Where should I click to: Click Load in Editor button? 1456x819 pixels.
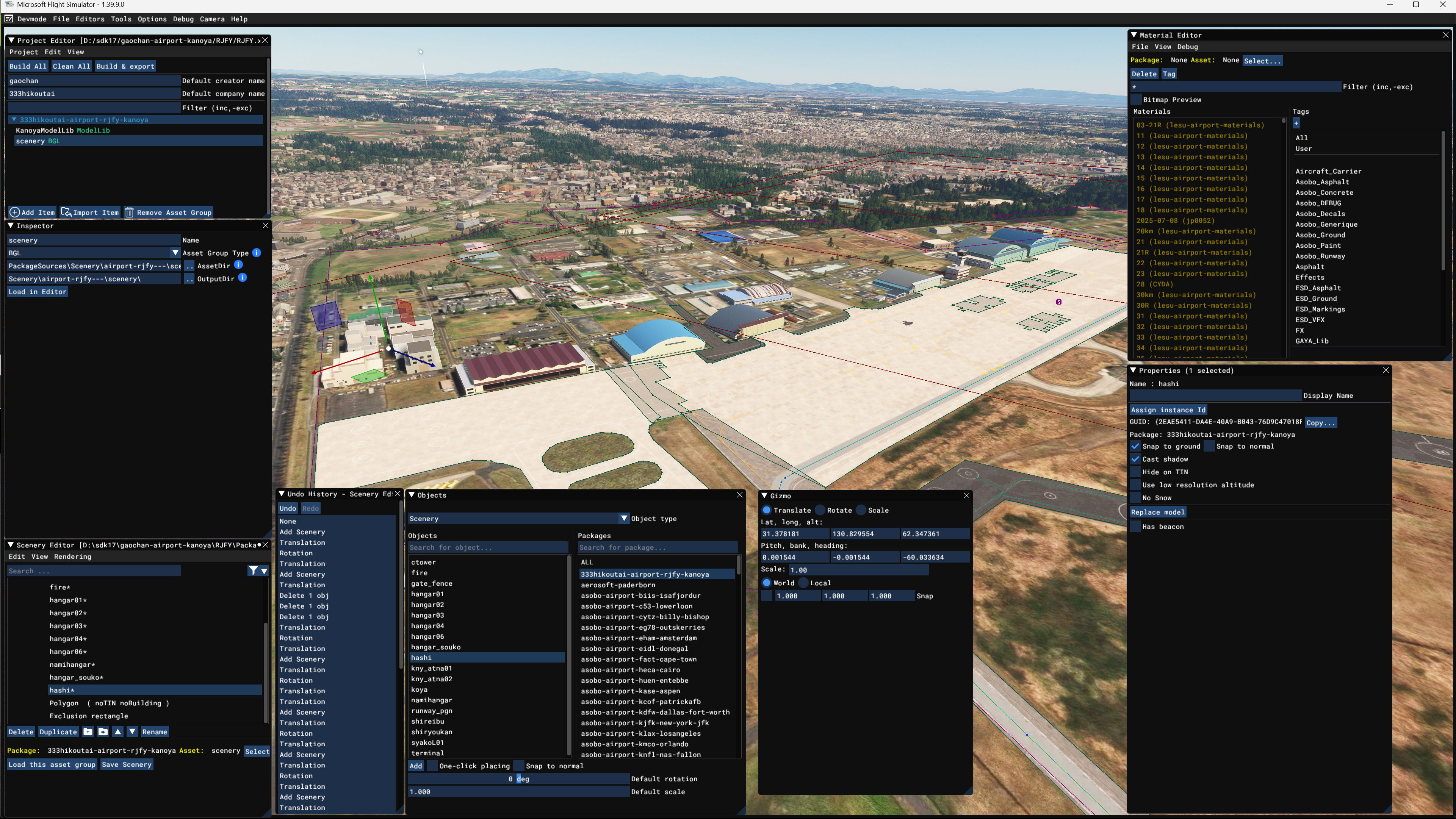pos(38,292)
